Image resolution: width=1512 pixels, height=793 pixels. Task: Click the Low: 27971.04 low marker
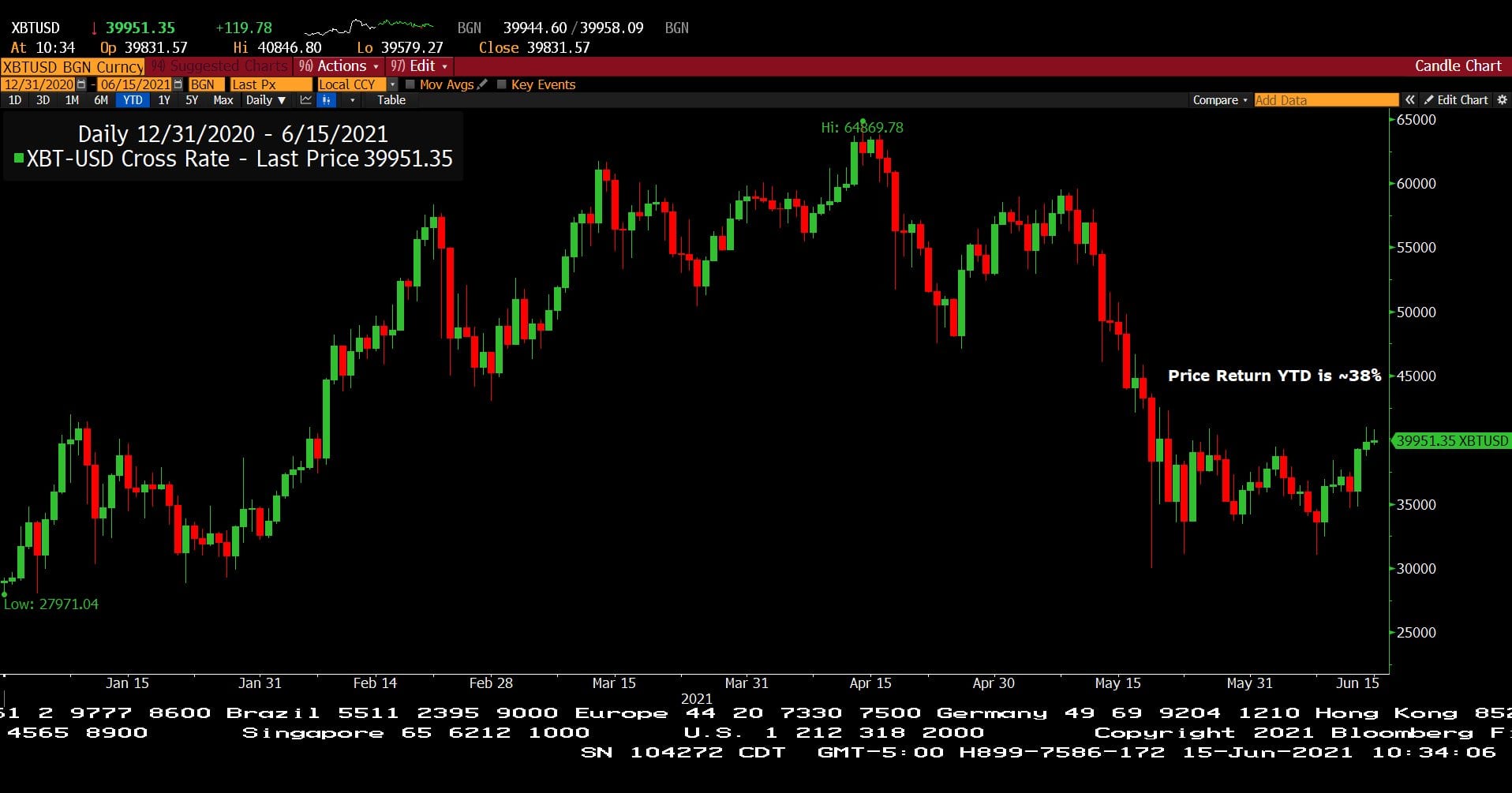tap(51, 604)
